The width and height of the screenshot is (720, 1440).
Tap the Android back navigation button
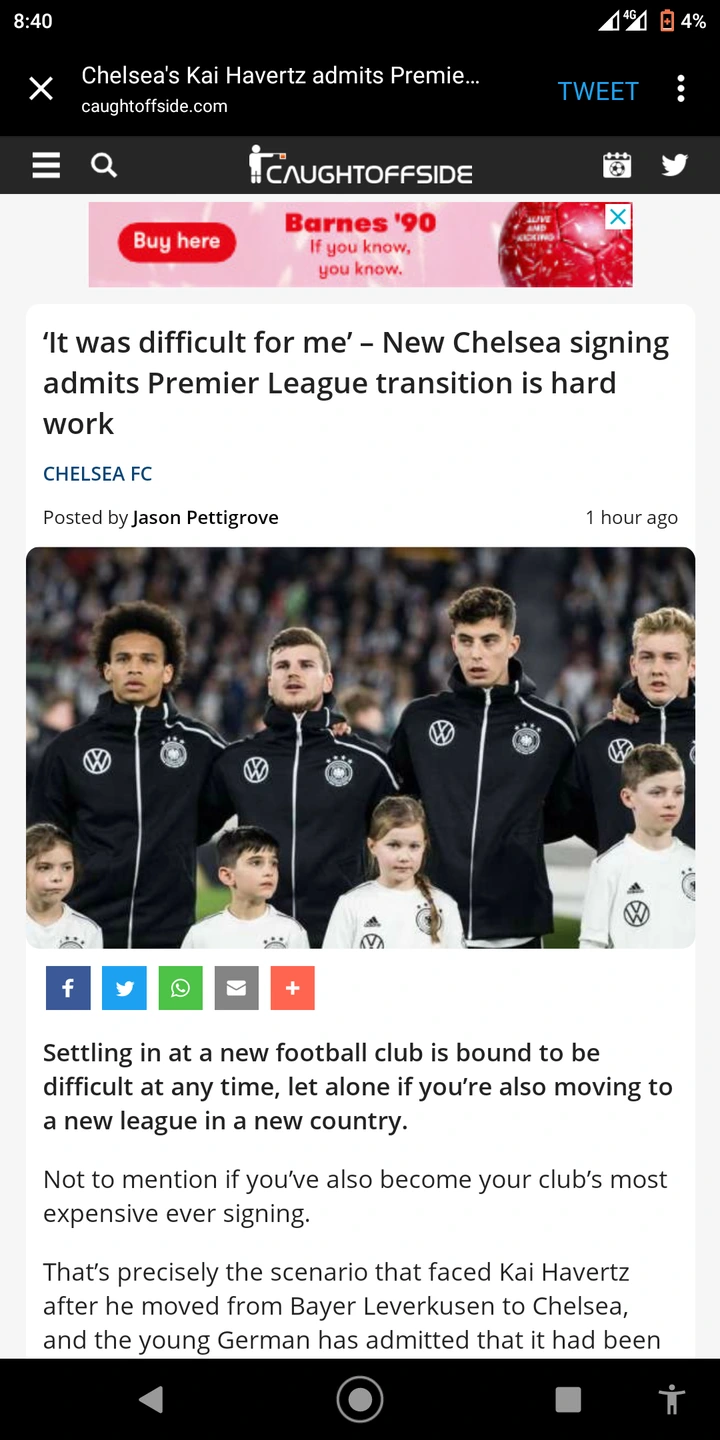coord(151,1399)
